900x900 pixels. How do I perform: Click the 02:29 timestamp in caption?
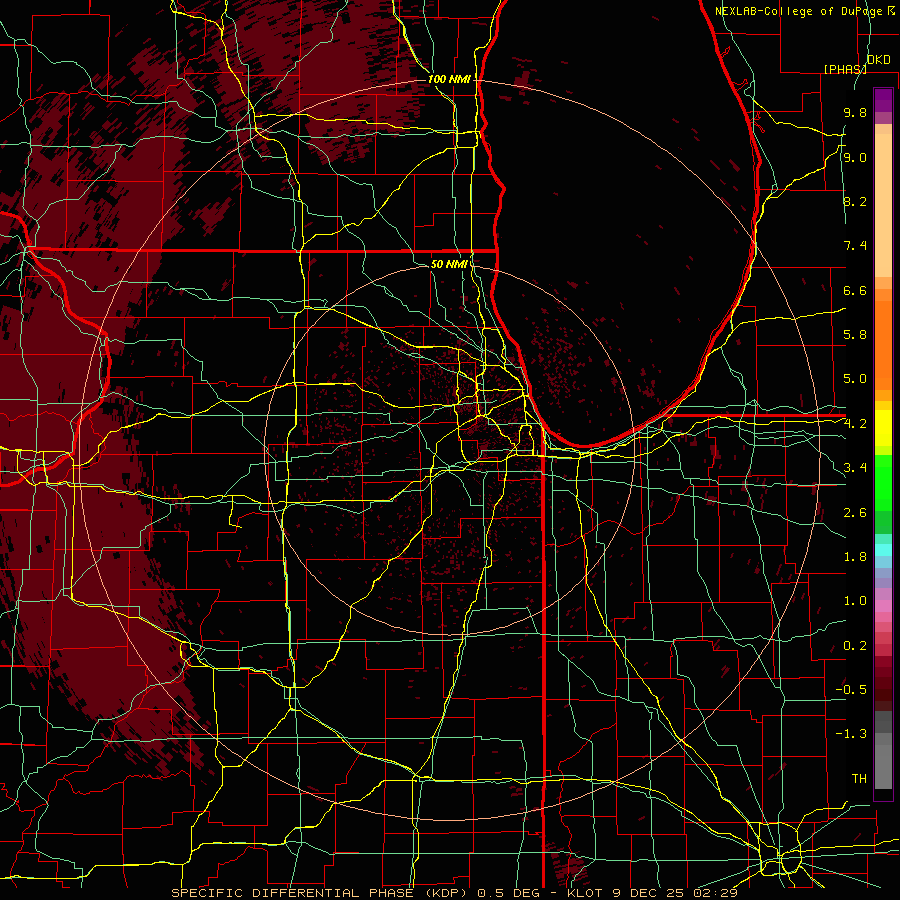(715, 893)
